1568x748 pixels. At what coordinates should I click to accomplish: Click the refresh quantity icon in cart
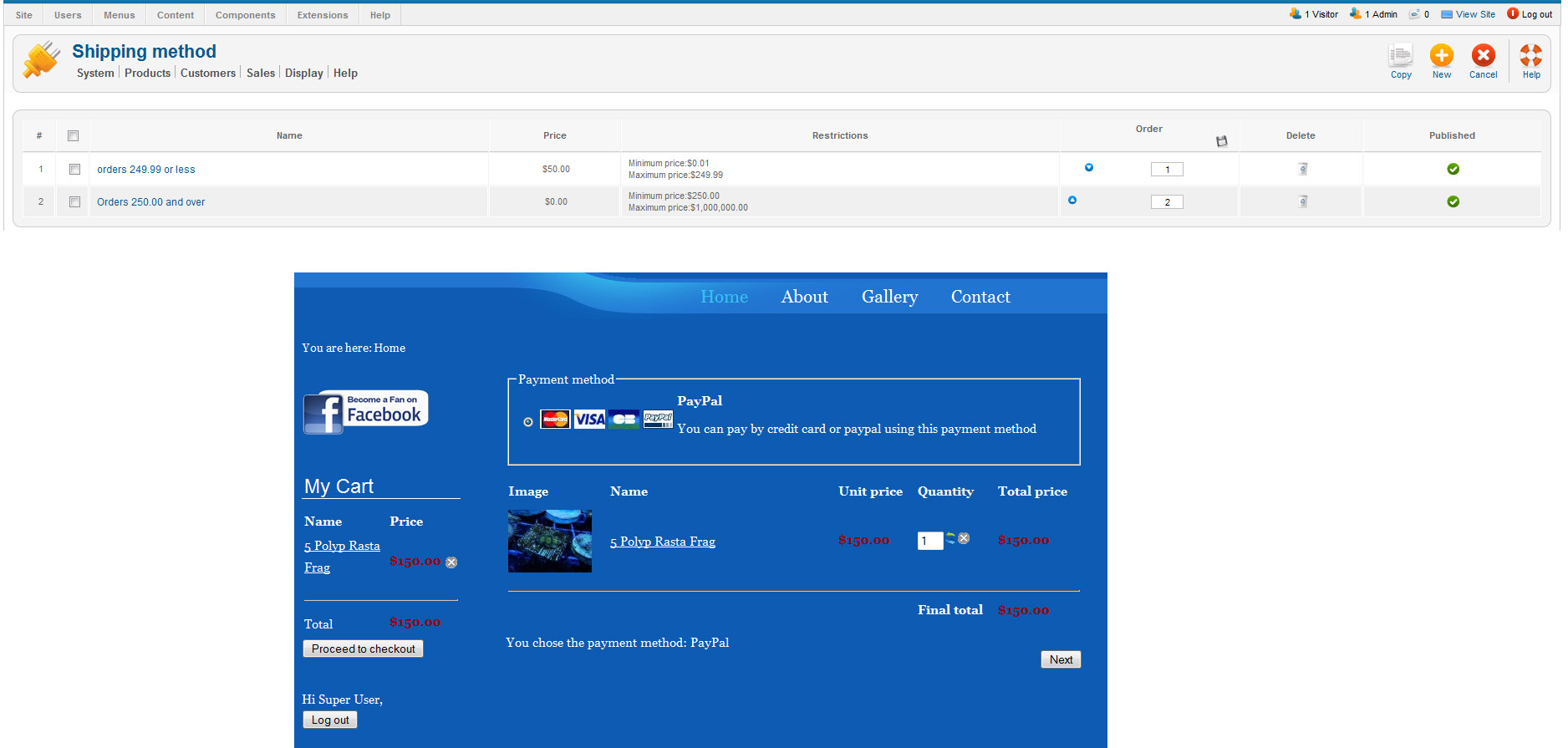pos(950,538)
